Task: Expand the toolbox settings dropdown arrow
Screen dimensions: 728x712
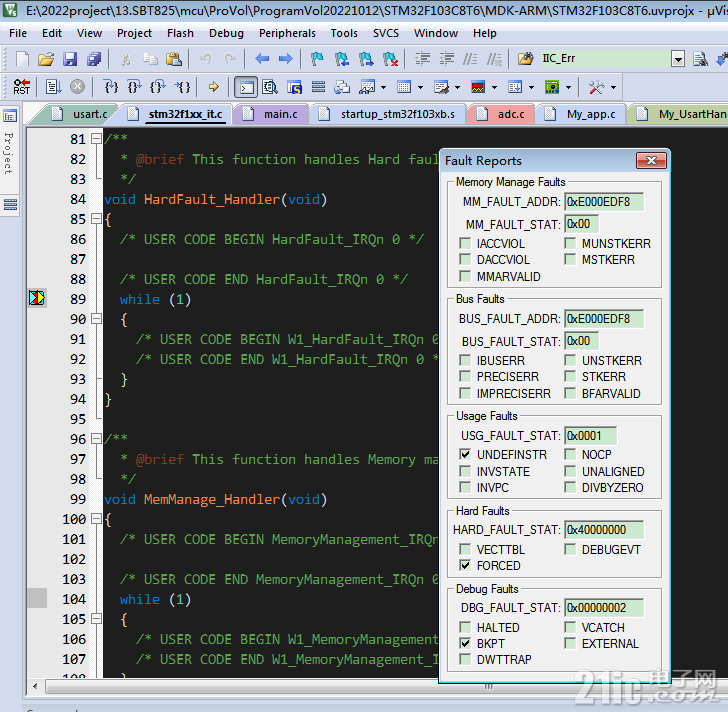Action: [613, 87]
